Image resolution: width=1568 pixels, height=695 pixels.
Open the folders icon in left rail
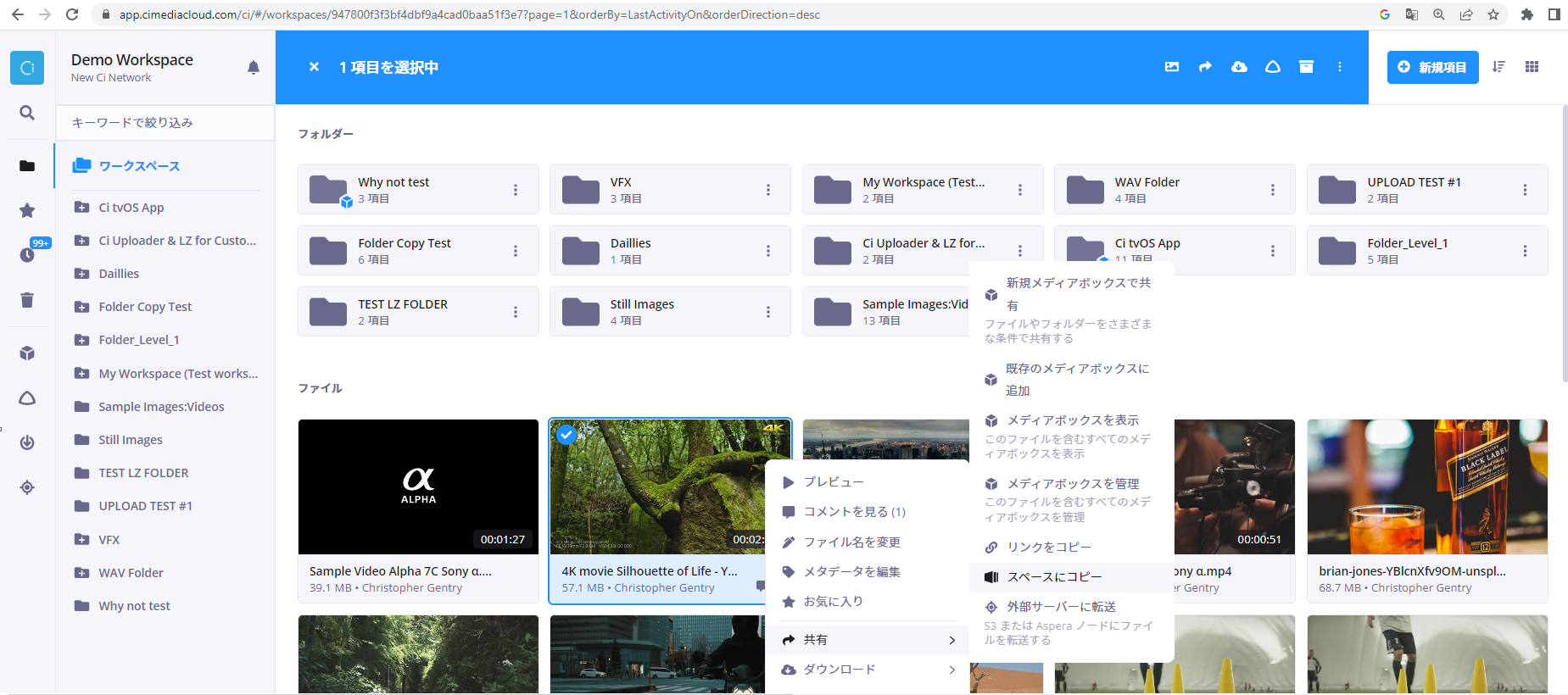[27, 166]
